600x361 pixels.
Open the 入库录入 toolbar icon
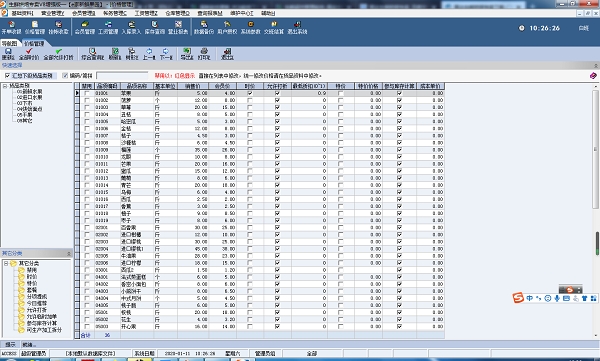[131, 28]
